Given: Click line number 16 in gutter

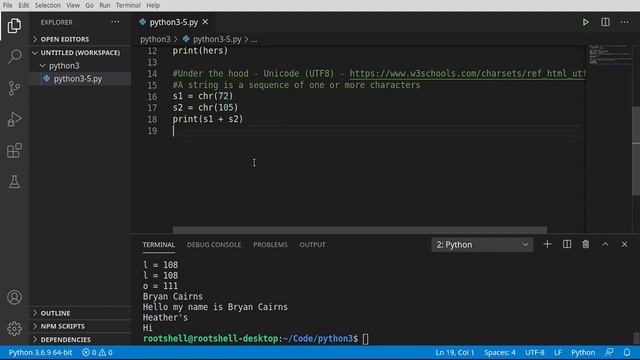Looking at the screenshot, I should tap(152, 96).
